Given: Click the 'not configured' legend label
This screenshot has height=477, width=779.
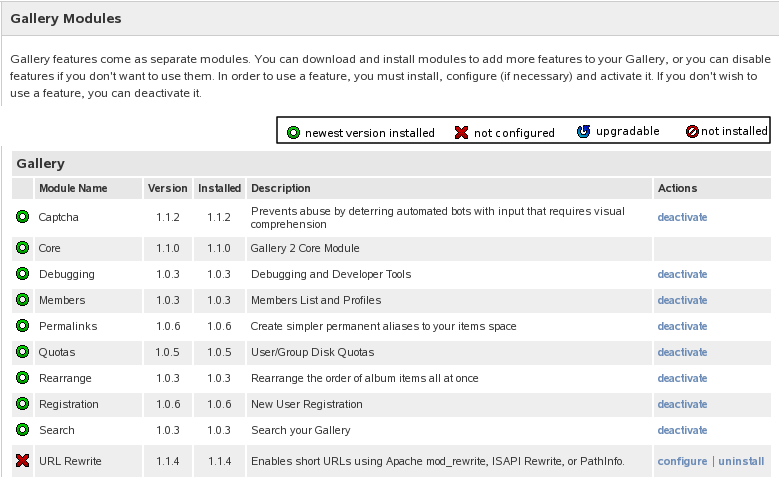Looking at the screenshot, I should tap(514, 133).
